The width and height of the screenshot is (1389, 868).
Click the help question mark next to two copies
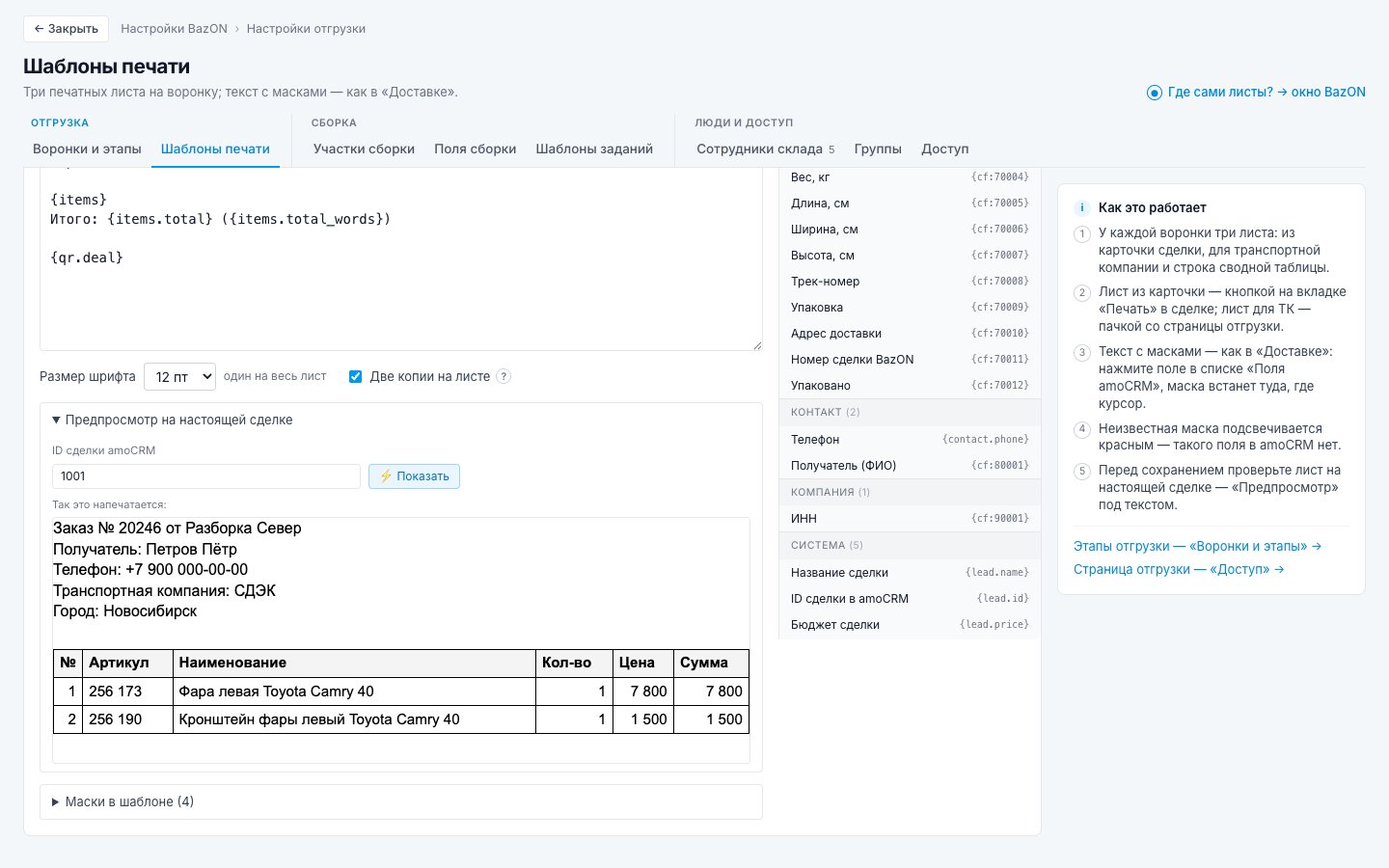[504, 376]
